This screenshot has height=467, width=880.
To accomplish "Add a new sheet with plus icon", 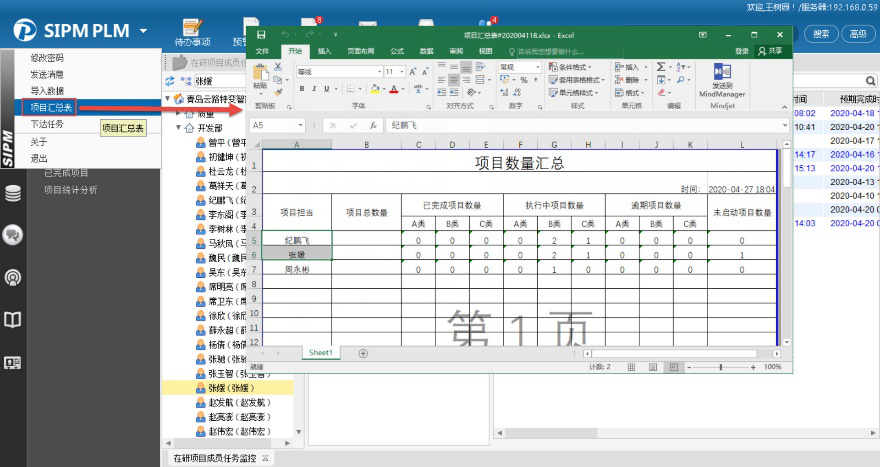I will point(363,353).
